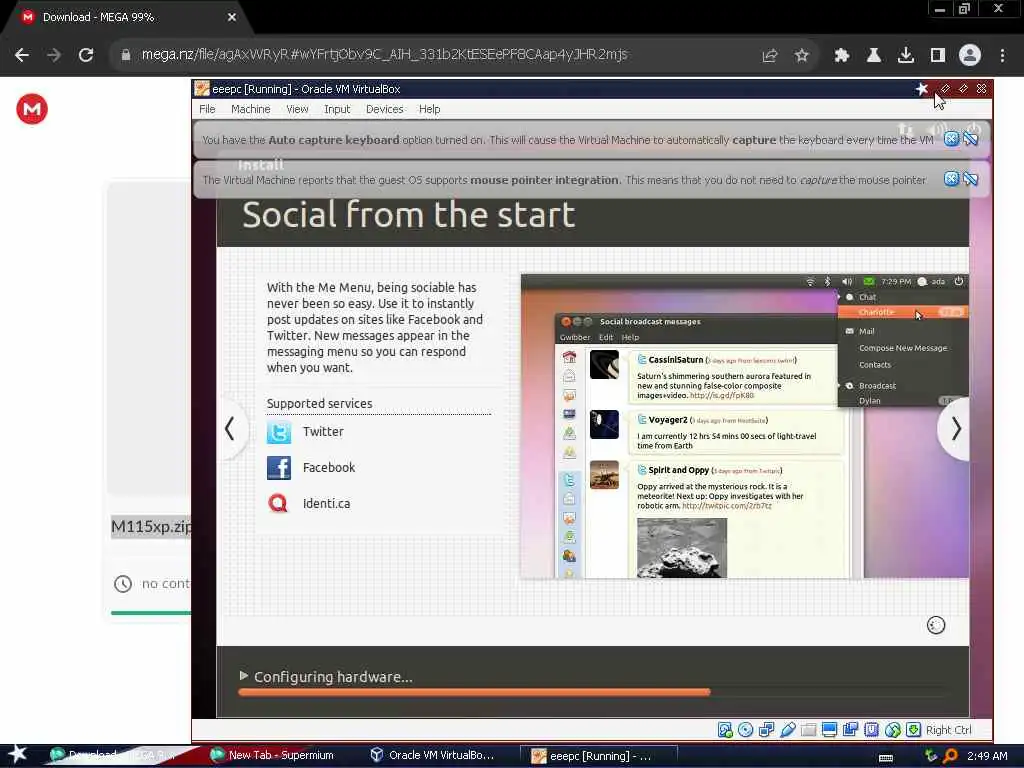Screen dimensions: 1024x768
Task: Suppress the auto capture keyboard message permanently
Action: [x=971, y=138]
